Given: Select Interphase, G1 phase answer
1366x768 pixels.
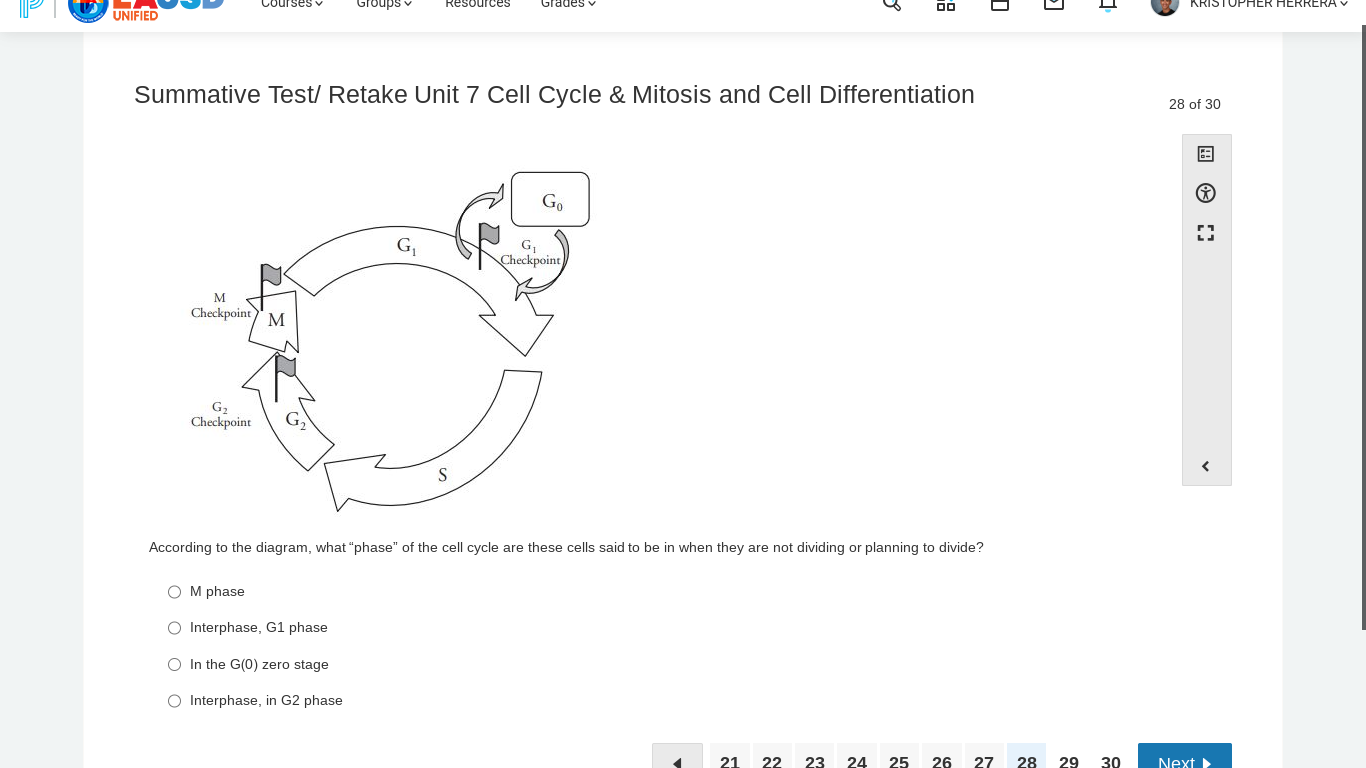Looking at the screenshot, I should (175, 628).
